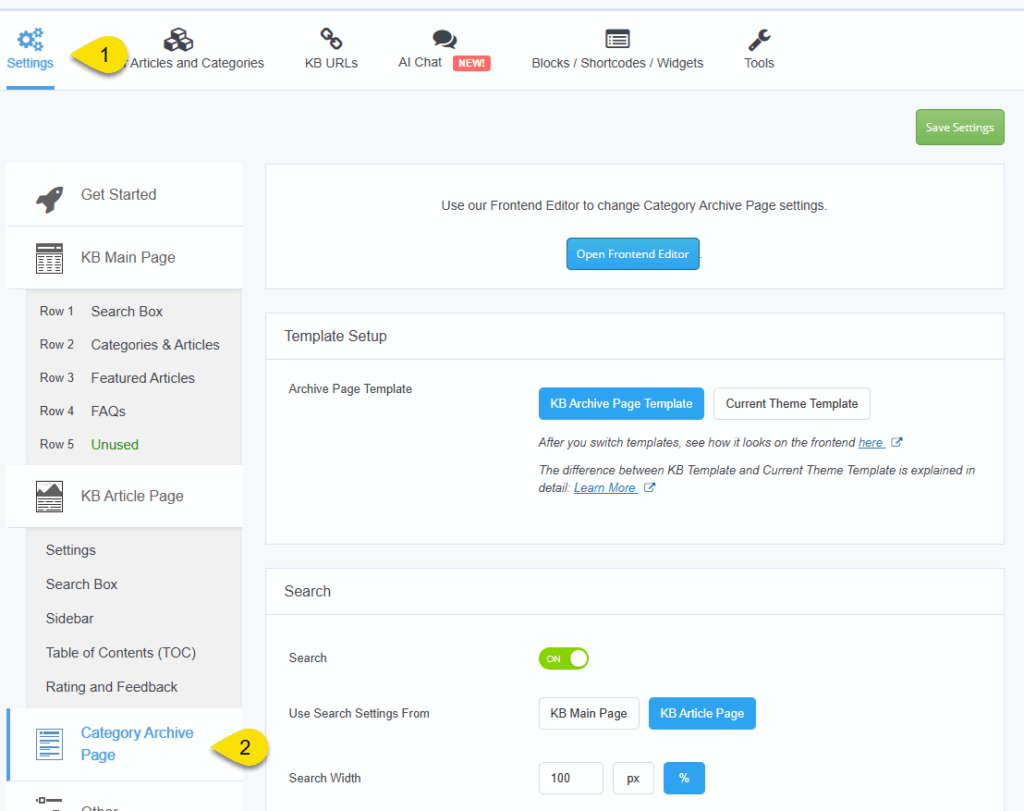Click the Tools wrench icon
Viewport: 1024px width, 811px height.
pyautogui.click(x=759, y=39)
